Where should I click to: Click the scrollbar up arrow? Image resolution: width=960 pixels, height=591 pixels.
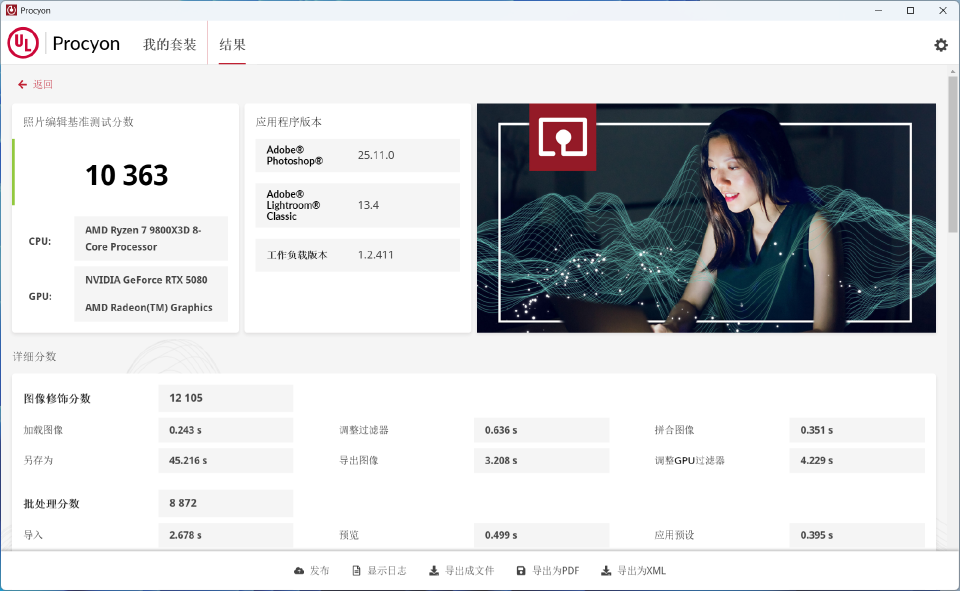pyautogui.click(x=953, y=72)
